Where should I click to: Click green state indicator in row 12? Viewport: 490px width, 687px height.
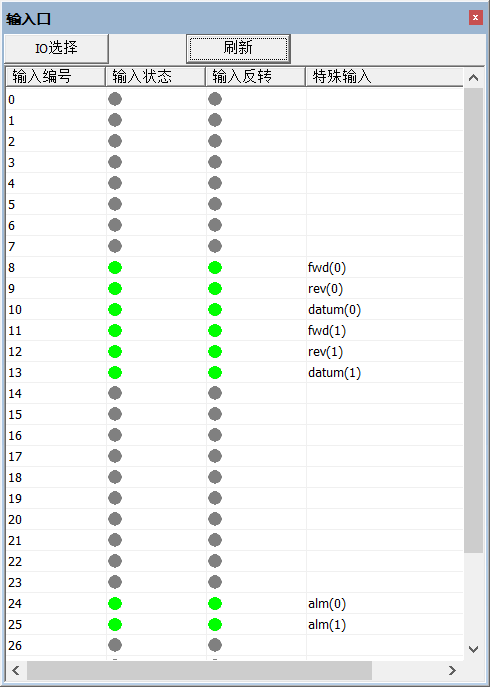click(x=115, y=352)
